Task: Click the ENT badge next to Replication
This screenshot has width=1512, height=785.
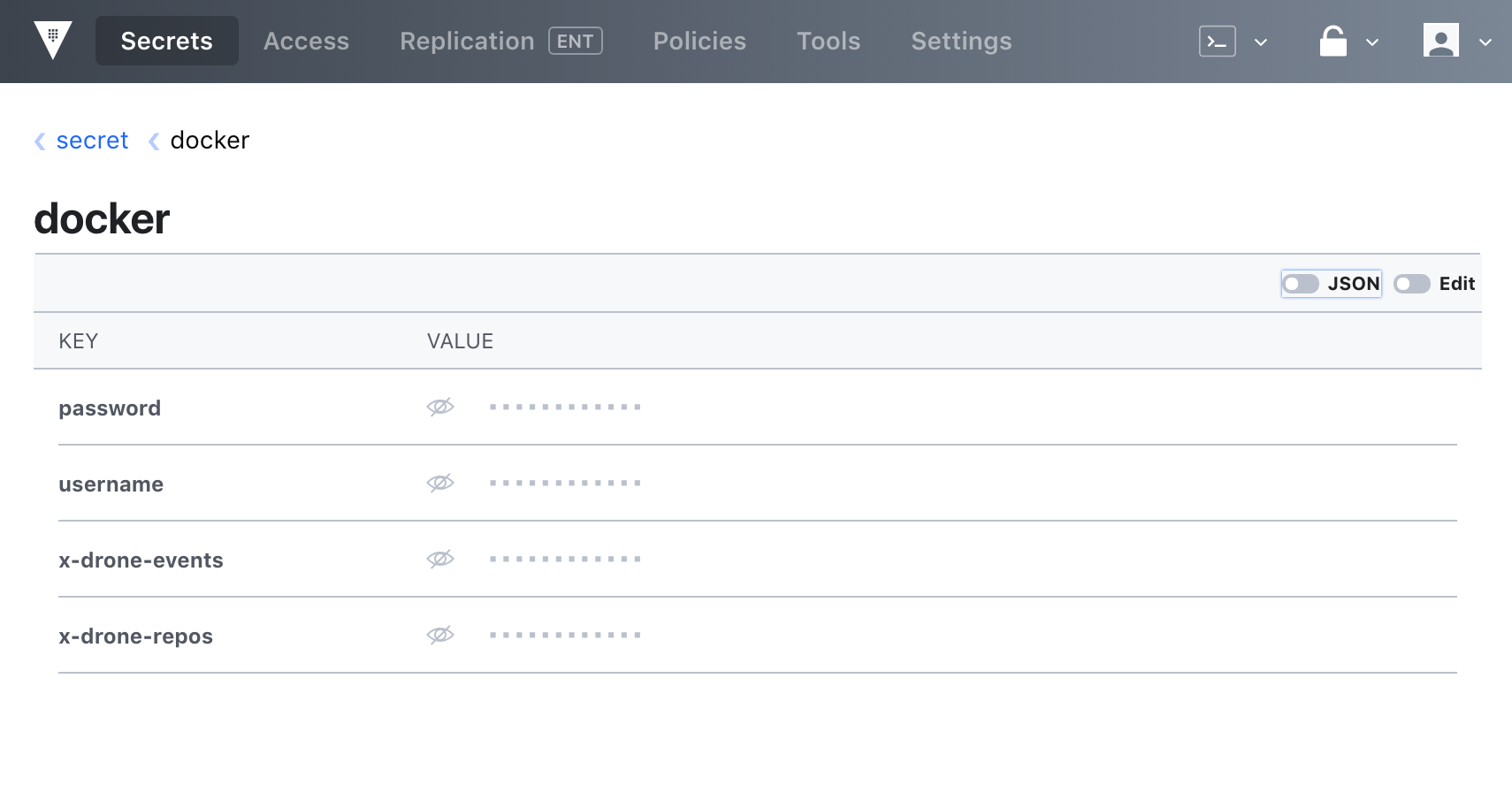Action: 576,41
